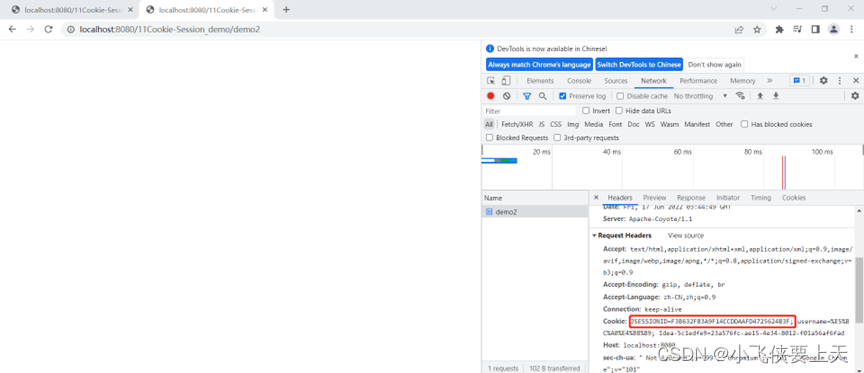Open network conditions wifi icon
Viewport: 864px width, 373px height.
[740, 96]
